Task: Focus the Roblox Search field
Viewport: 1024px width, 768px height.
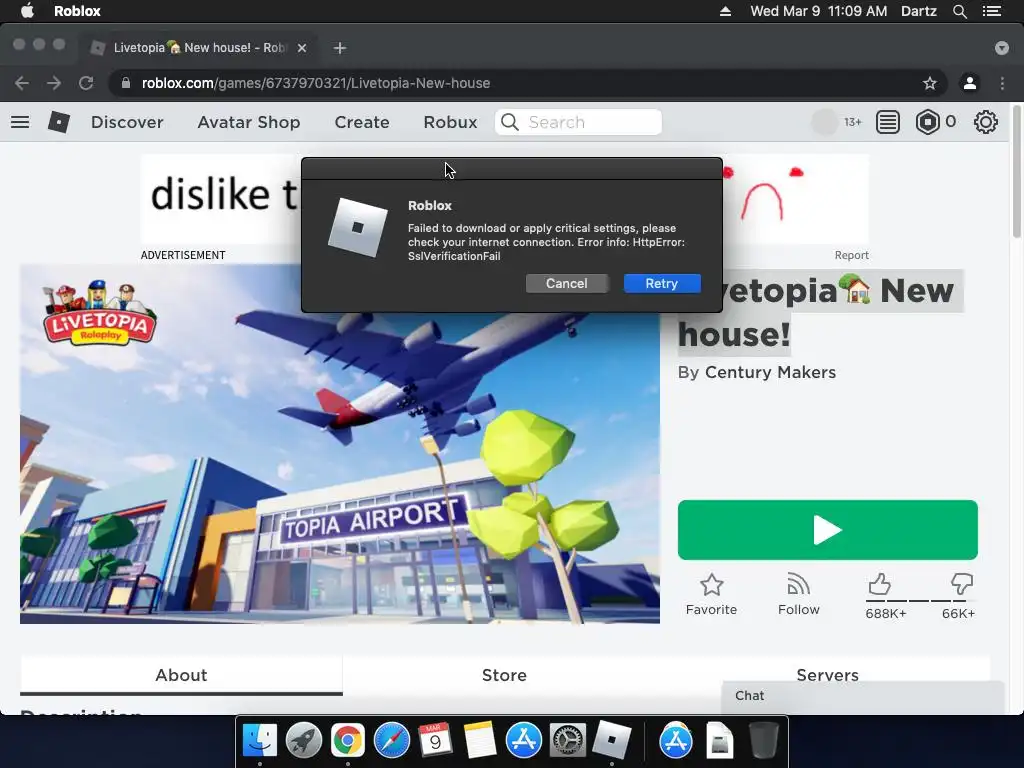Action: click(x=579, y=122)
